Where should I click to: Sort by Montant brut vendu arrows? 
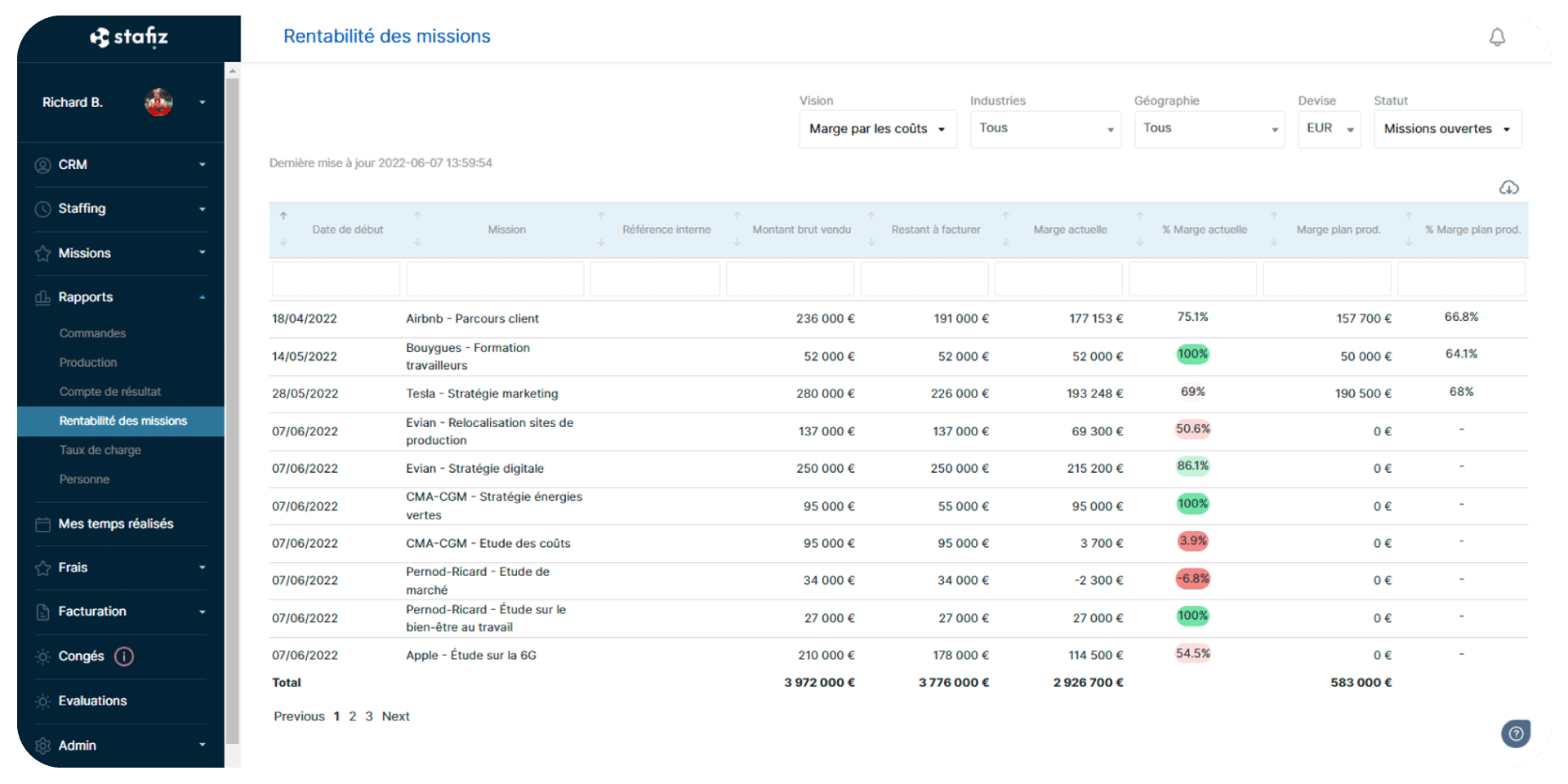point(737,229)
